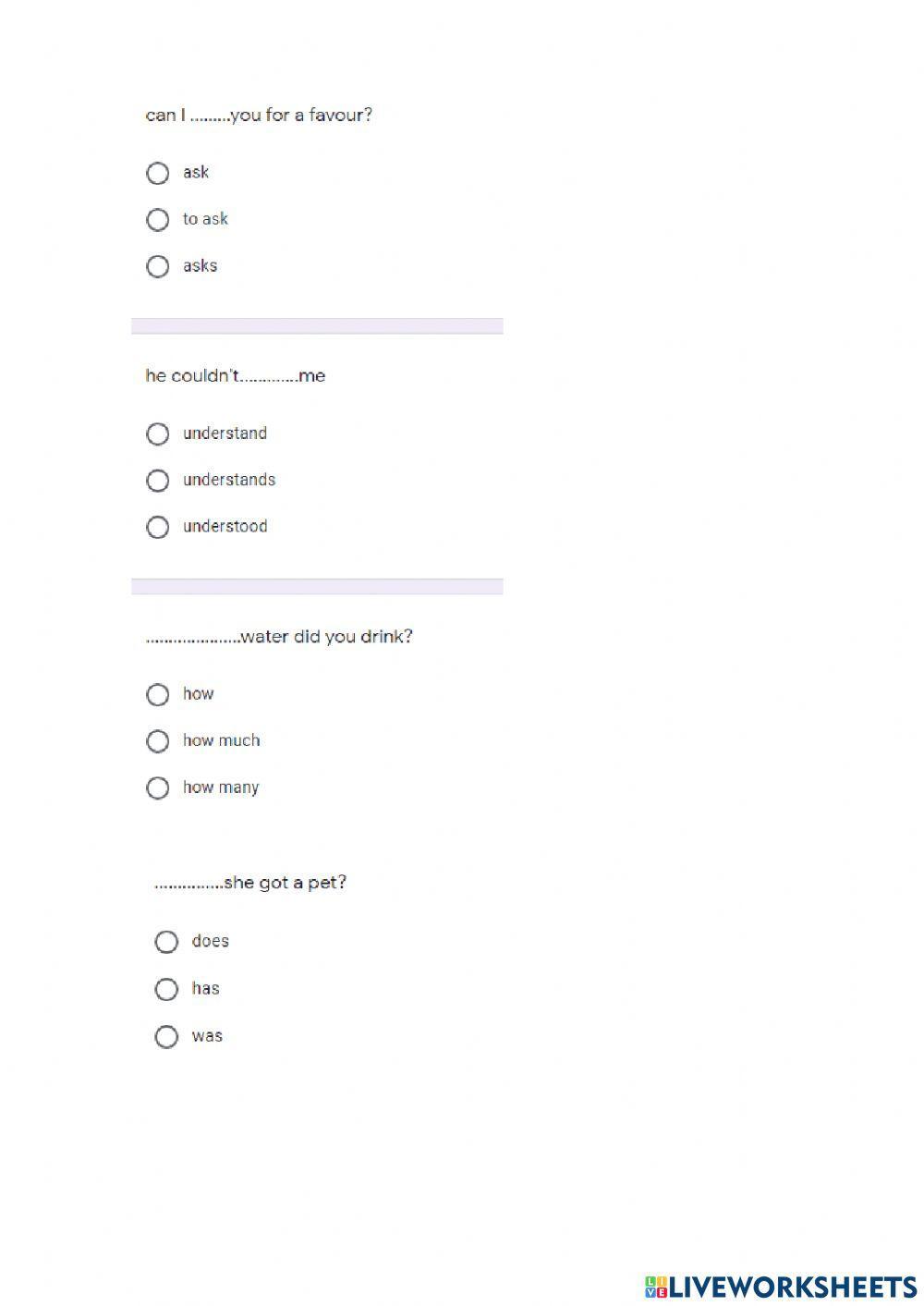Click the Liveworksheets logo icon
The image size is (924, 1306).
[656, 1286]
